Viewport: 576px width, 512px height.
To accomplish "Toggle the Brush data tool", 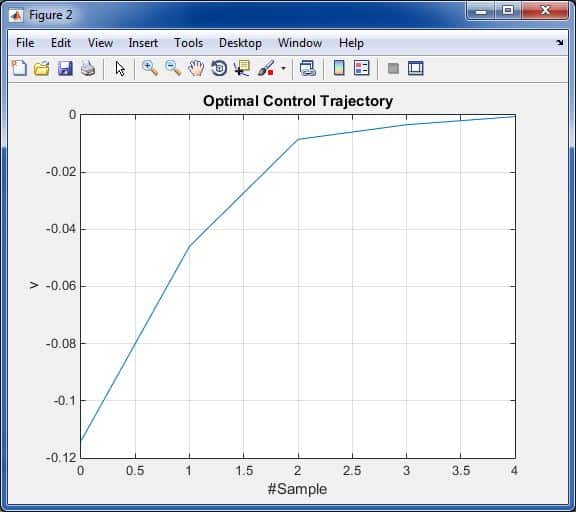I will pyautogui.click(x=266, y=68).
